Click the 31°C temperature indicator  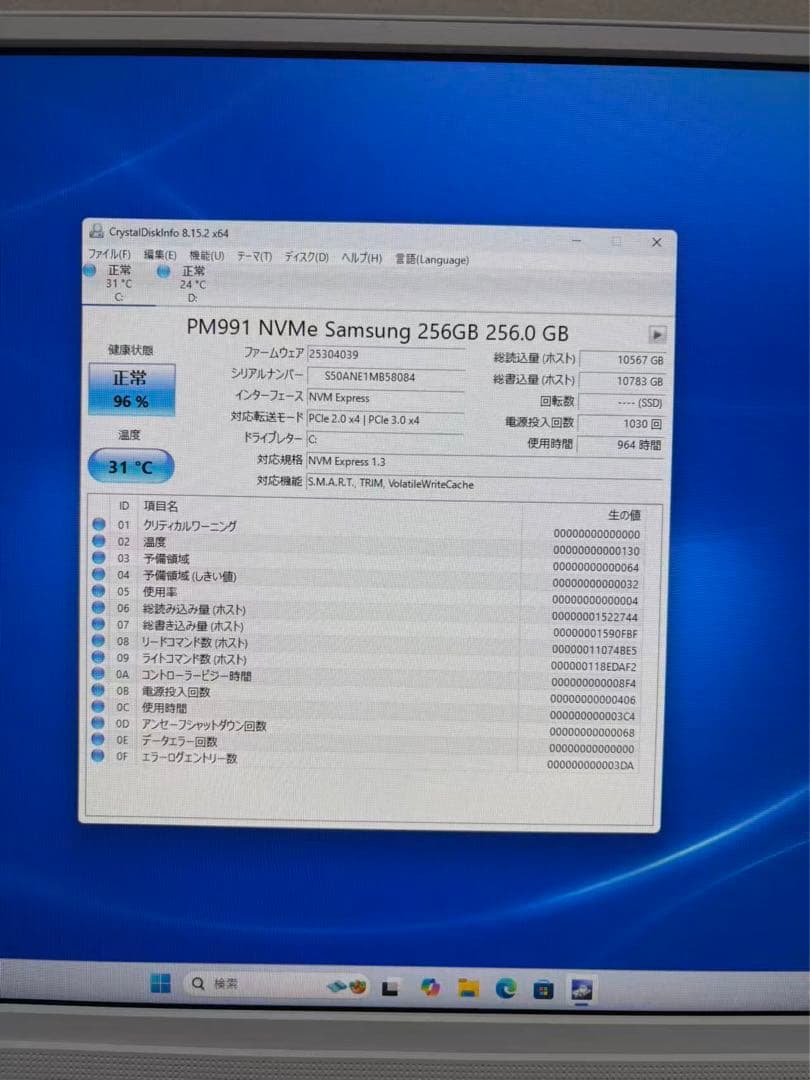pos(131,465)
